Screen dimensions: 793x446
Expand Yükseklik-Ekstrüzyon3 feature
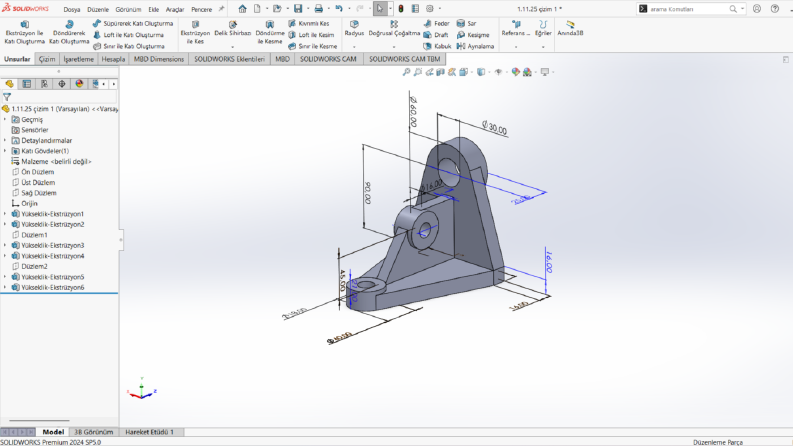[5, 245]
